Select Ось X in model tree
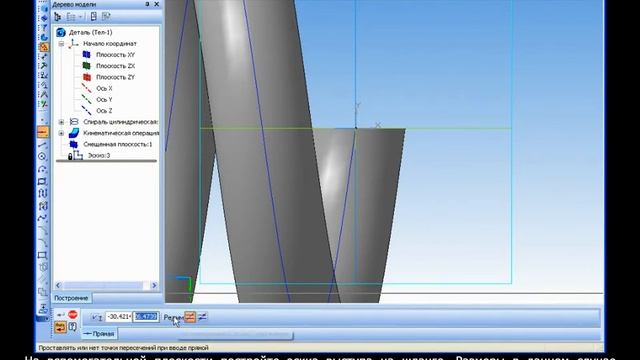Viewport: 640px width, 360px height. 104,89
